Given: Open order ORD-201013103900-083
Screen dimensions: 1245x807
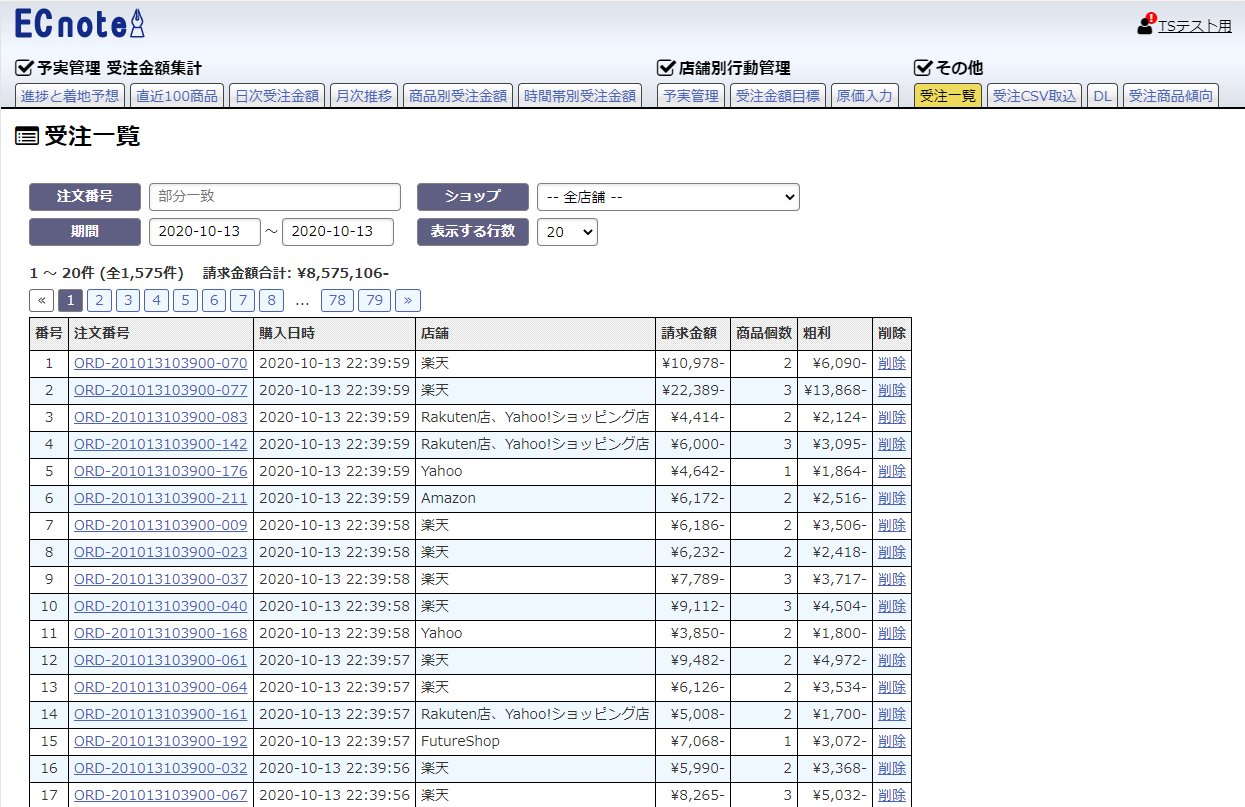Looking at the screenshot, I should [160, 417].
